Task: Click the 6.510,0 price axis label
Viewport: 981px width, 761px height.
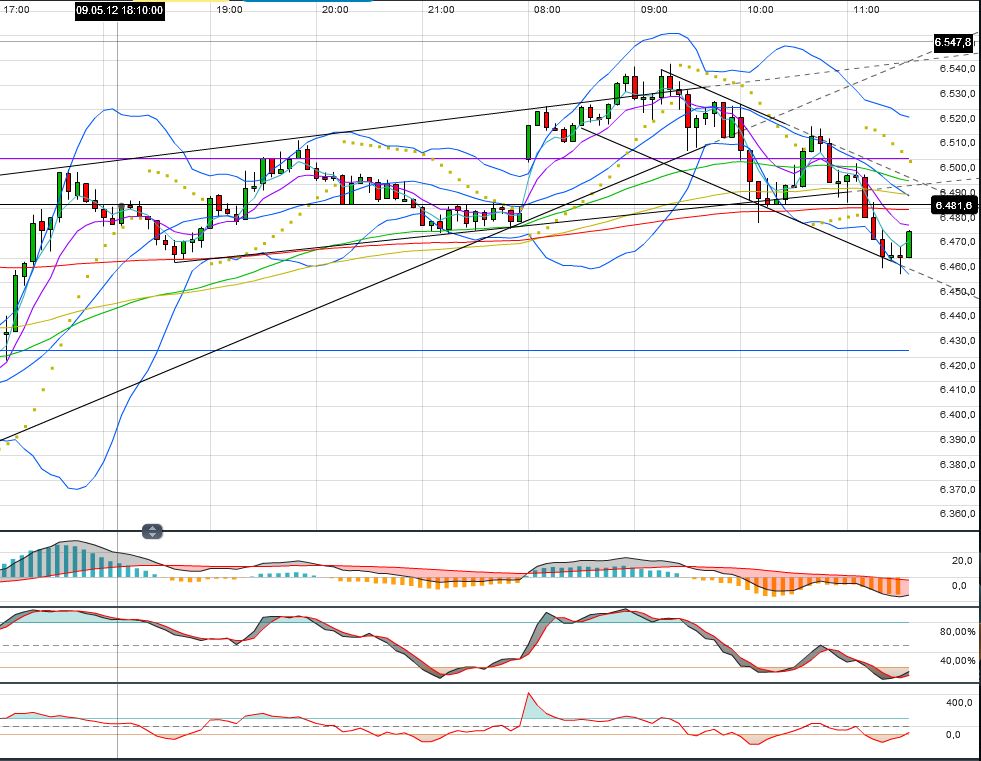Action: tap(957, 143)
